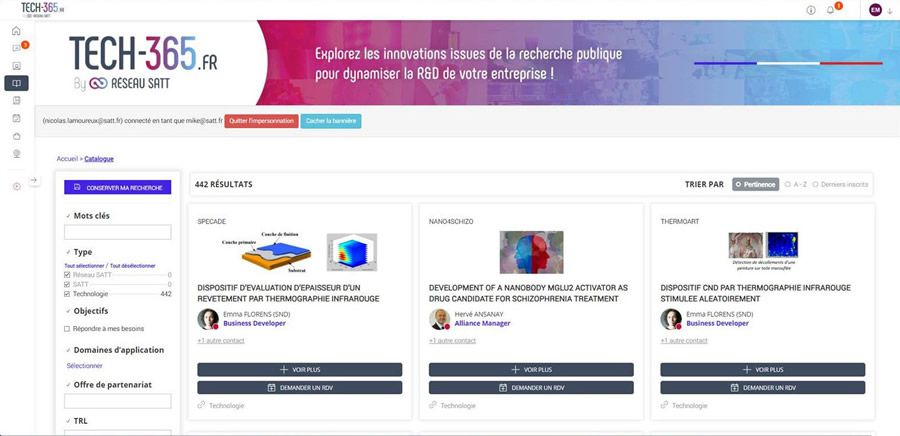The height and width of the screenshot is (436, 900).
Task: Sort results by A - Z
Action: 796,184
